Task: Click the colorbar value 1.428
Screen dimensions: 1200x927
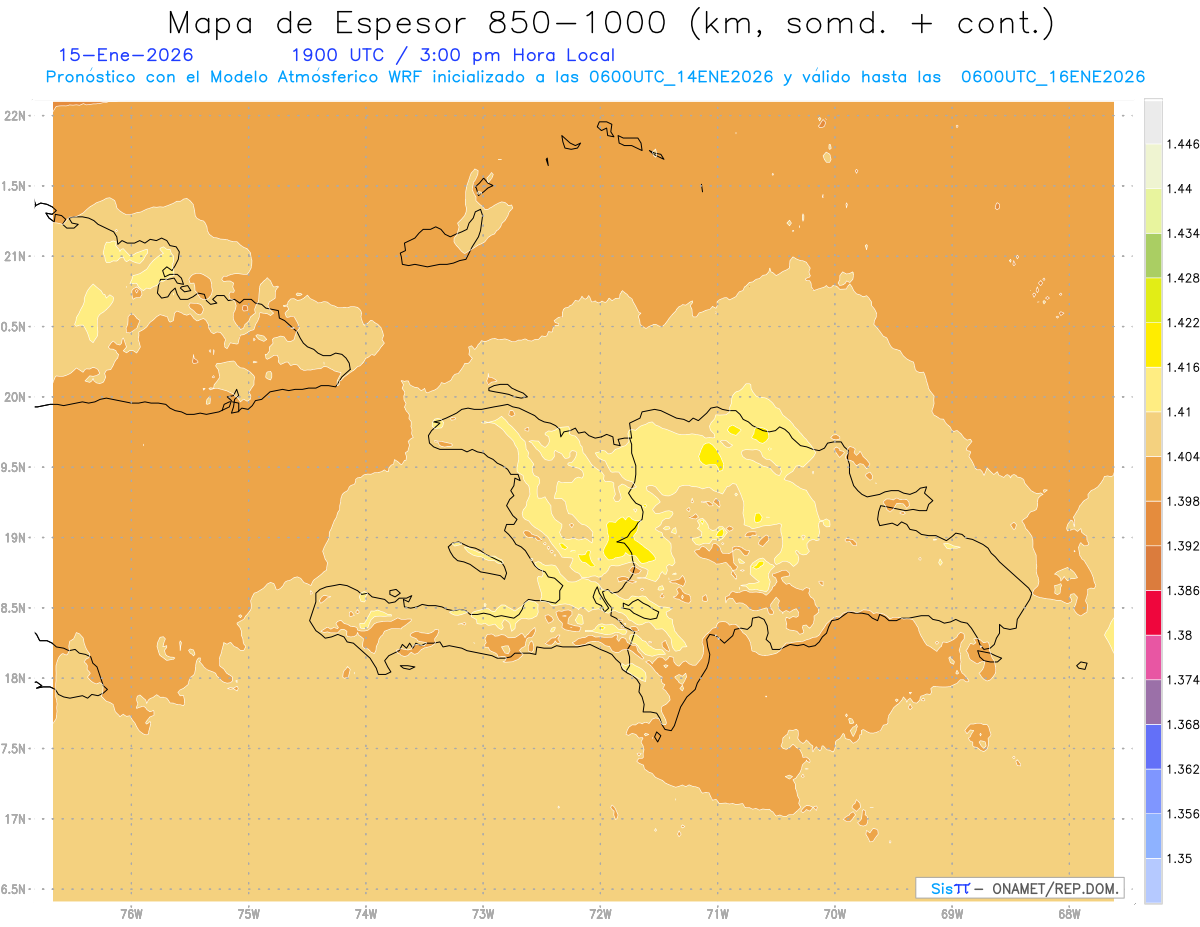Action: pyautogui.click(x=1182, y=278)
